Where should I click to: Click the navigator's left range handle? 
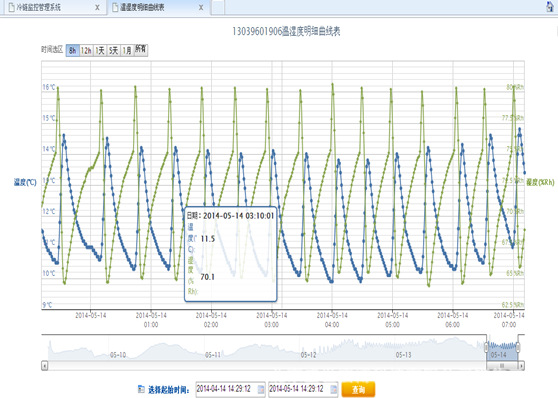pyautogui.click(x=487, y=346)
